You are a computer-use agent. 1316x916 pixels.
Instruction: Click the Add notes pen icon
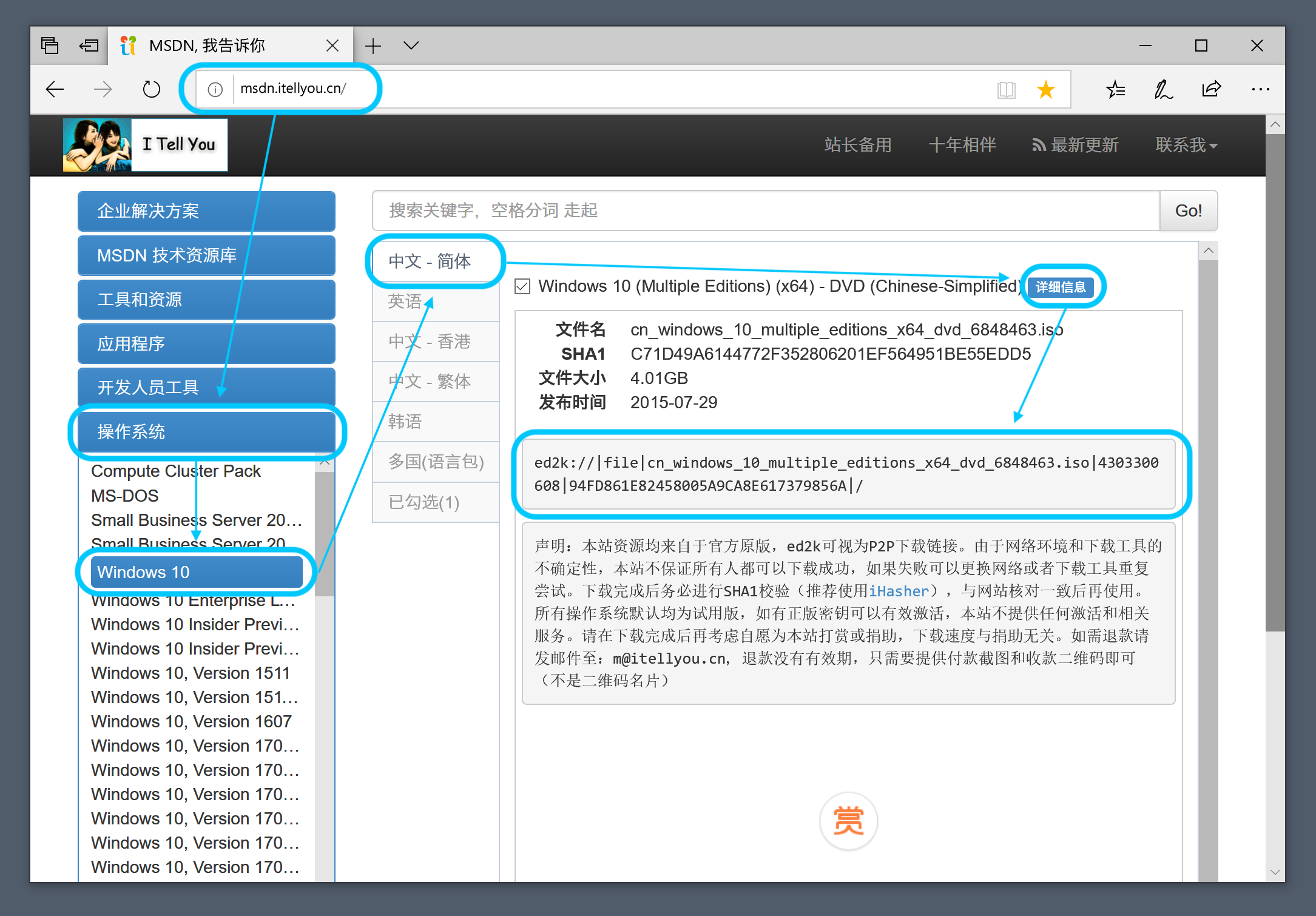[1162, 90]
